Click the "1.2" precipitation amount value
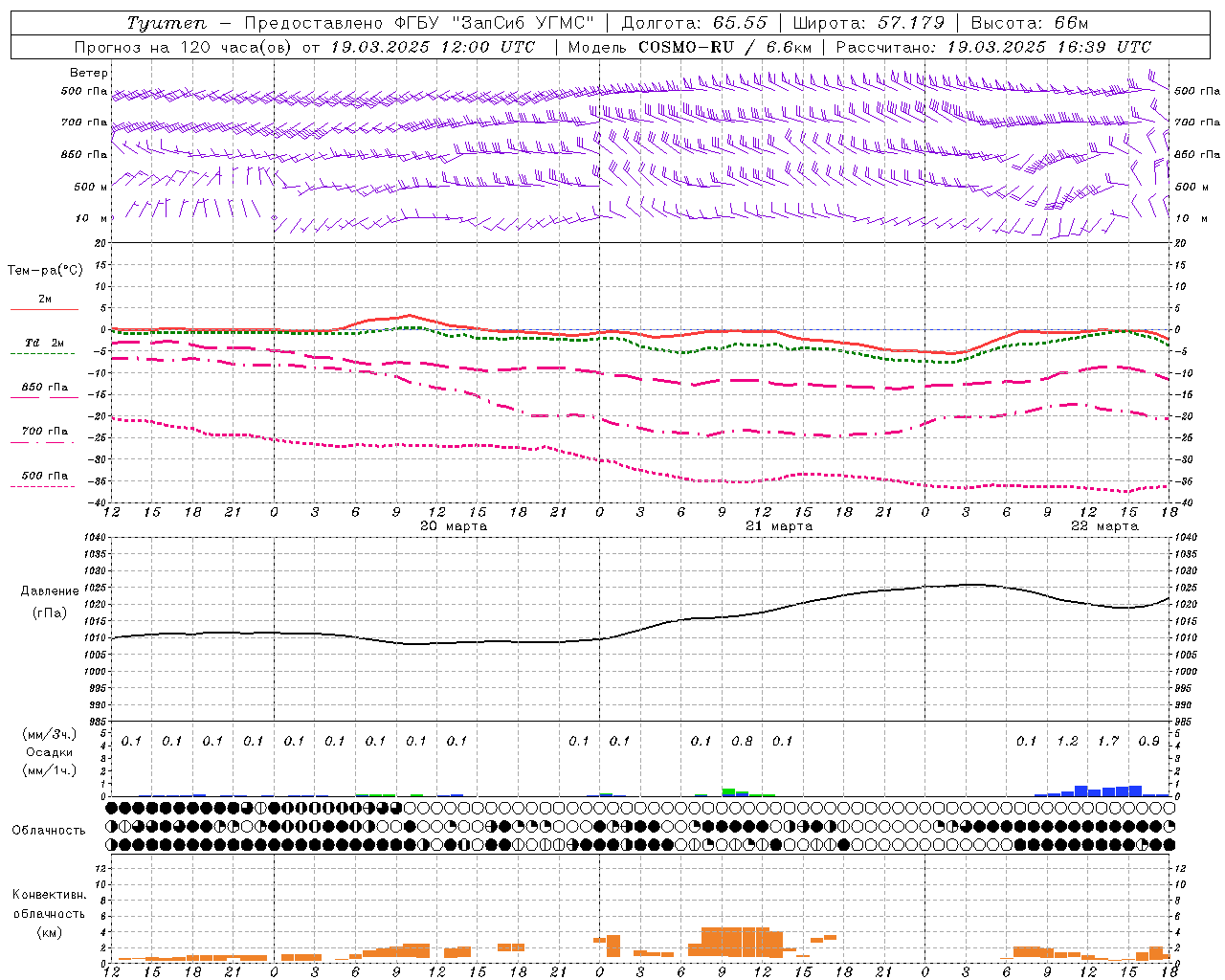Image resolution: width=1225 pixels, height=980 pixels. click(x=1067, y=741)
